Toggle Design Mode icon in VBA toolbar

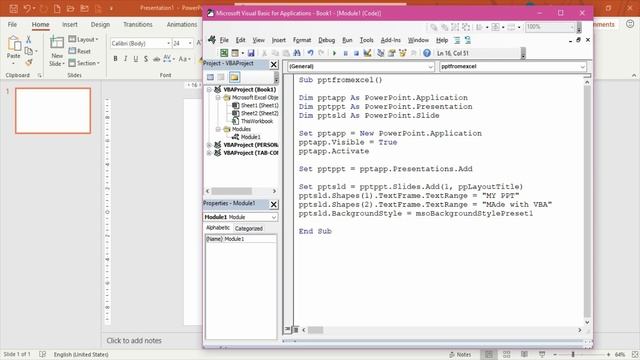pos(367,53)
